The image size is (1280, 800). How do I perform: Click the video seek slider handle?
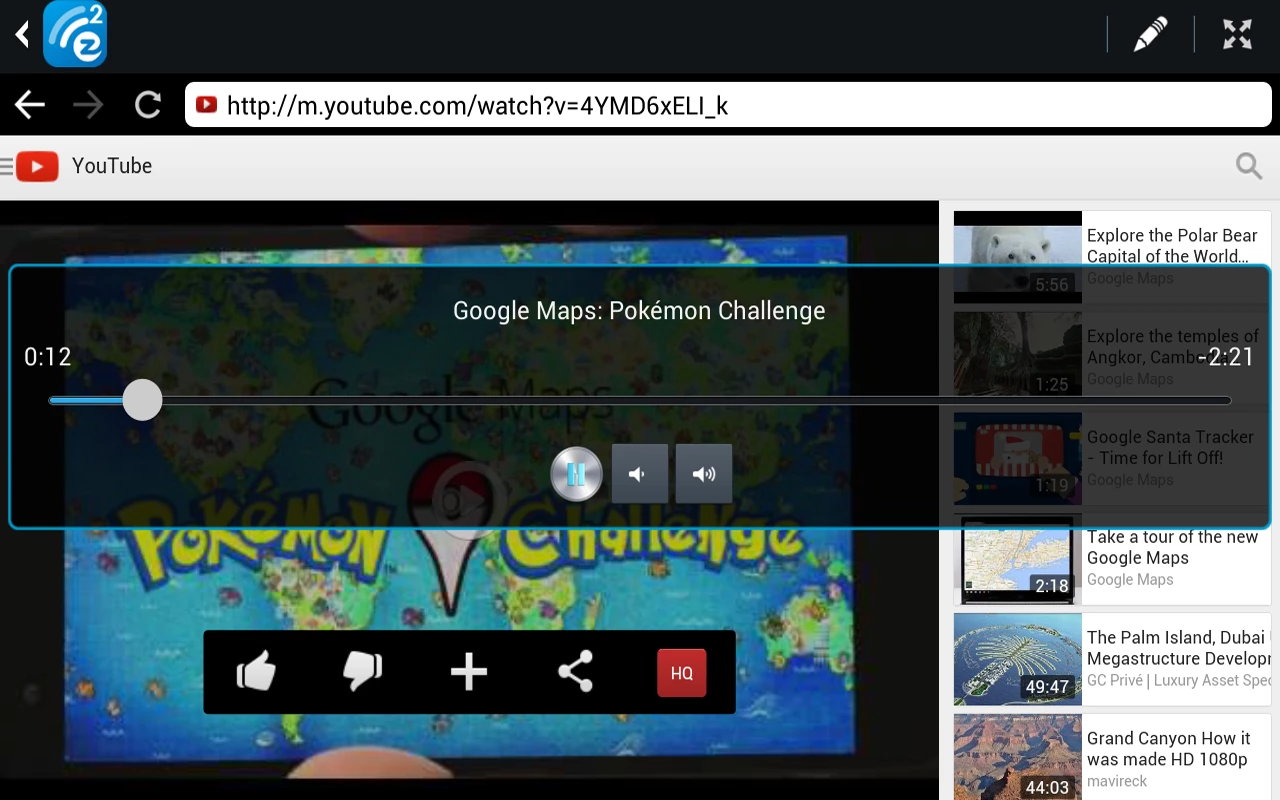coord(142,400)
